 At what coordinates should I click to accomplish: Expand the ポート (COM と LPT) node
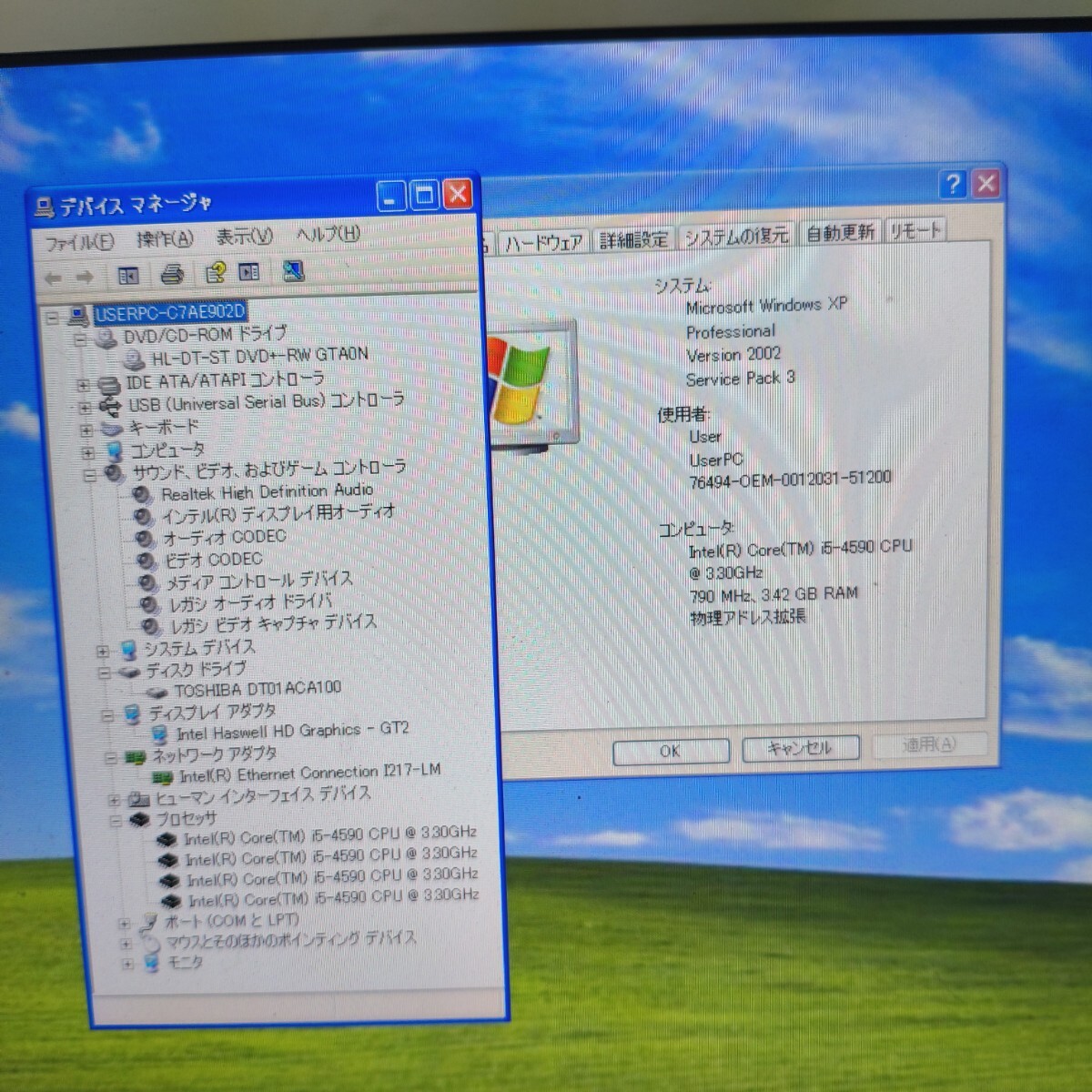click(124, 924)
